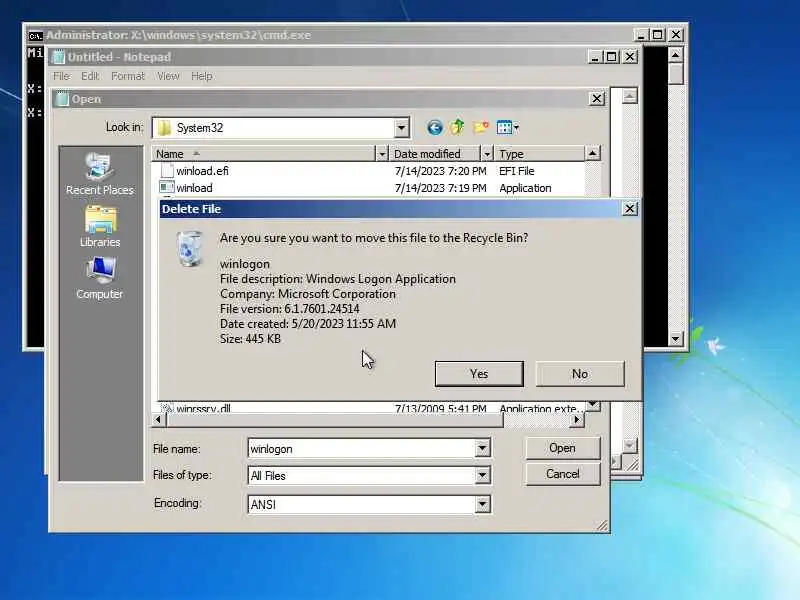Close the Open dialog with X
Image resolution: width=800 pixels, height=600 pixels.
pos(597,98)
